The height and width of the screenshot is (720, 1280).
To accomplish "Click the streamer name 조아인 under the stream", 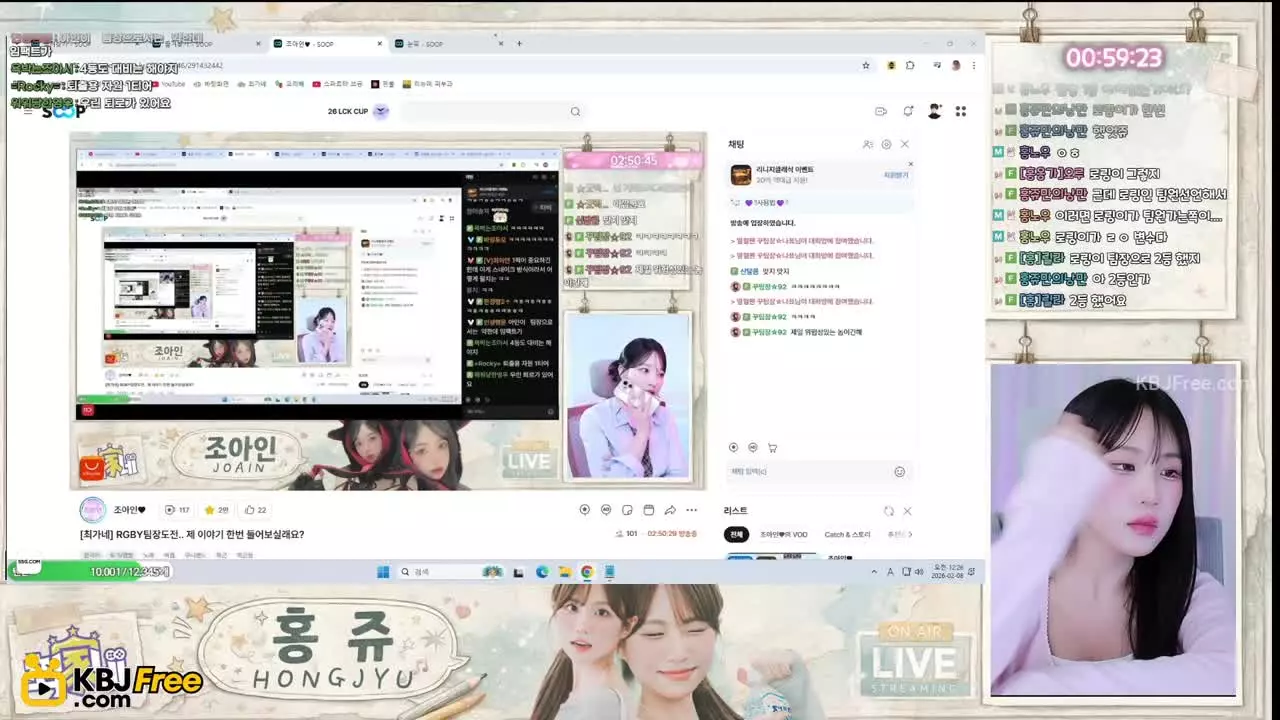I will pos(130,510).
